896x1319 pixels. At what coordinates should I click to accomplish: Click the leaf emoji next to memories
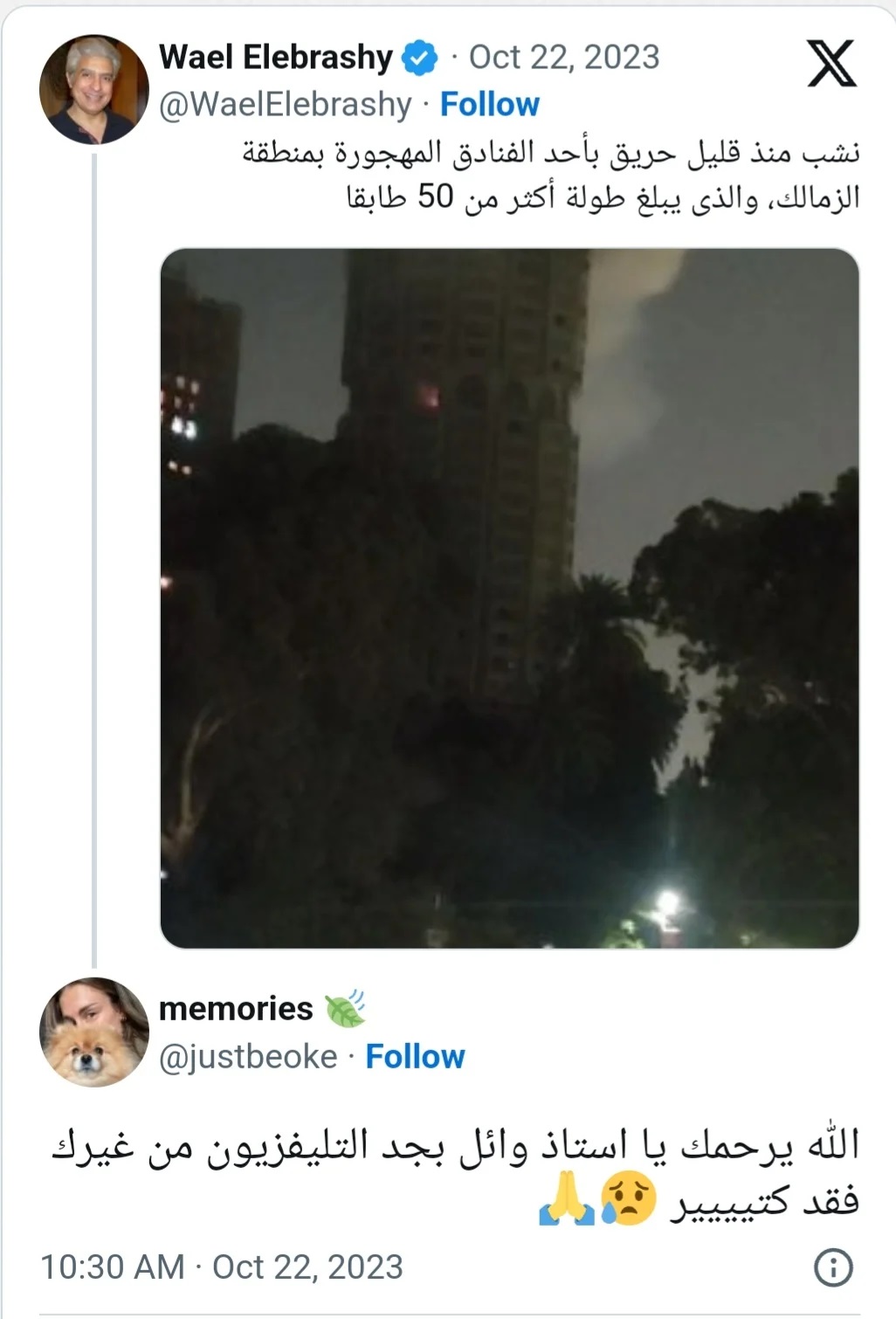point(345,1009)
